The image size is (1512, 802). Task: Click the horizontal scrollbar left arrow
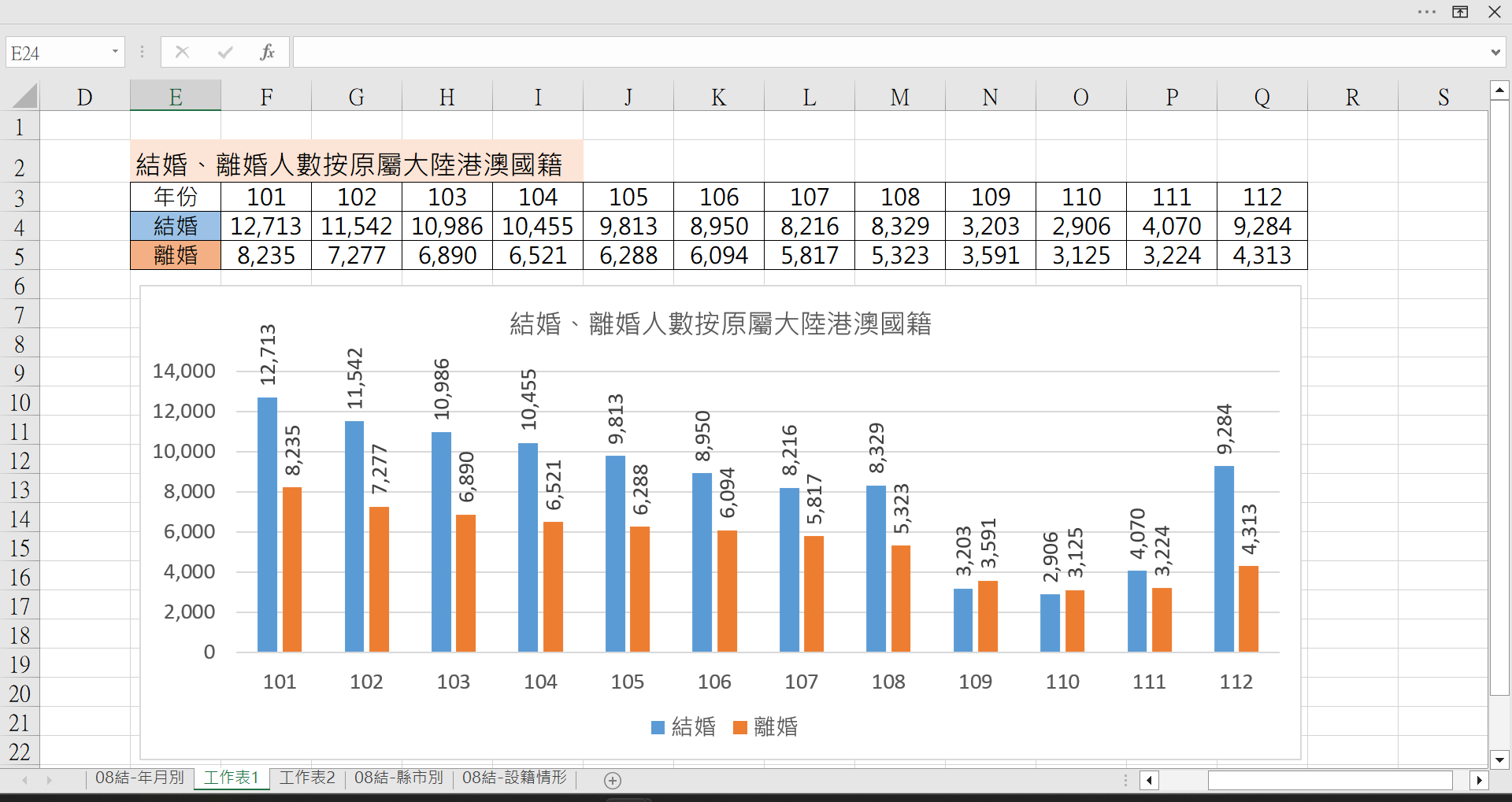click(x=1150, y=780)
